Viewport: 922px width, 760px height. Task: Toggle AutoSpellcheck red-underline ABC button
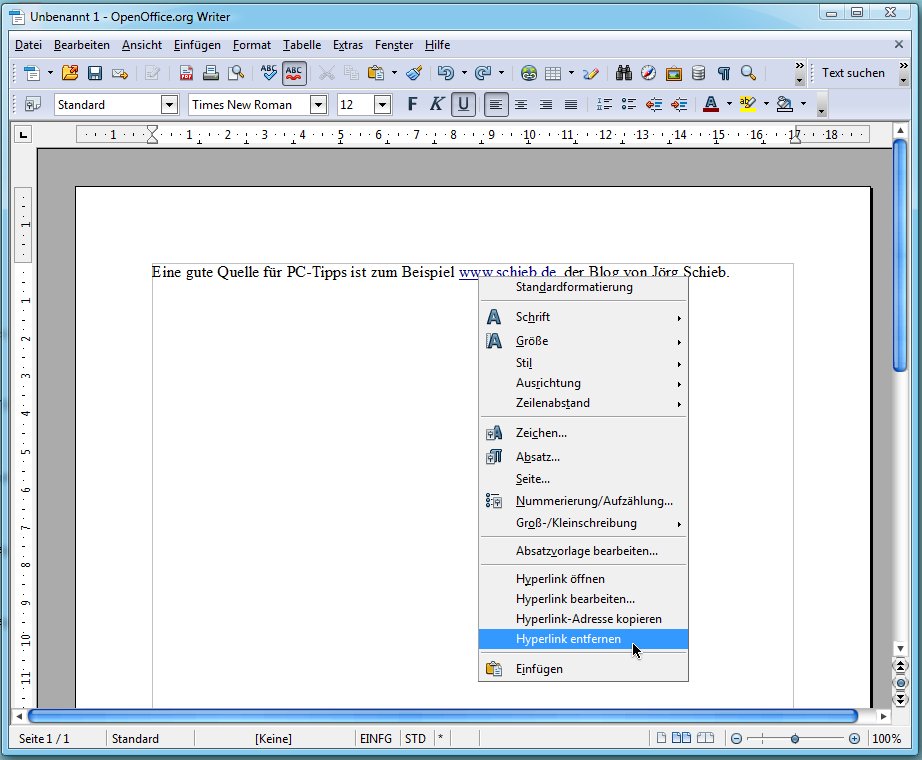point(294,73)
